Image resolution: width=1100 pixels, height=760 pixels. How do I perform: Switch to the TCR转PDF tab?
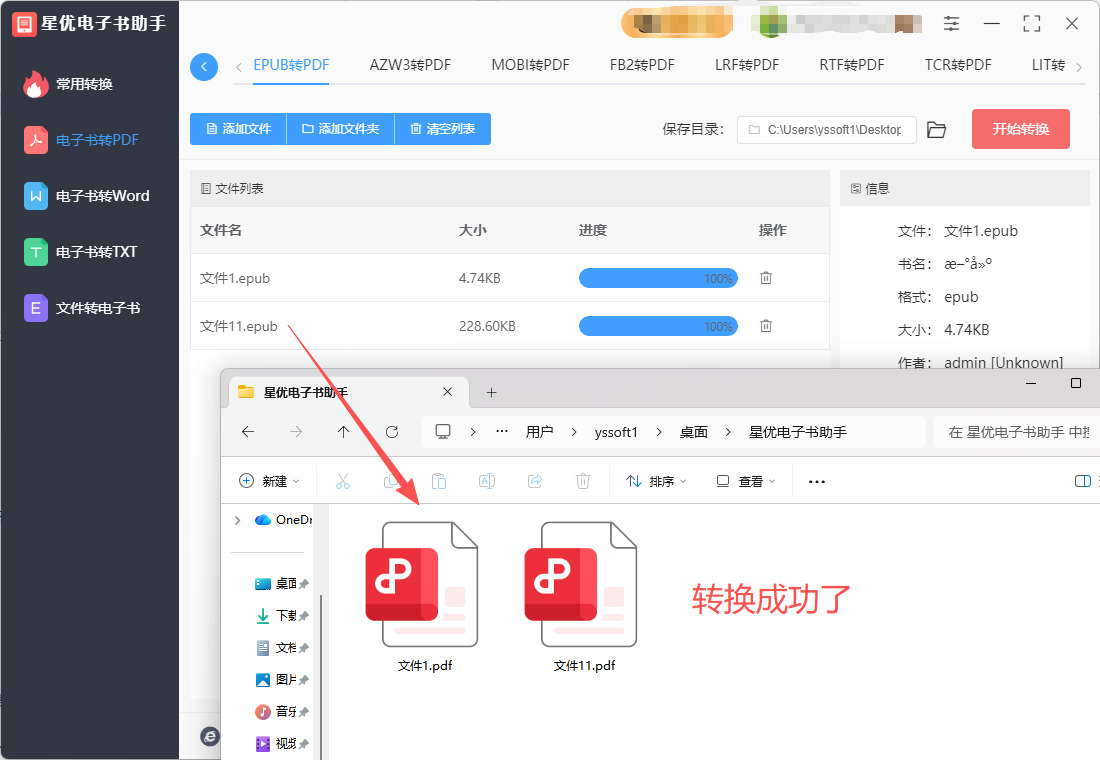pyautogui.click(x=958, y=65)
